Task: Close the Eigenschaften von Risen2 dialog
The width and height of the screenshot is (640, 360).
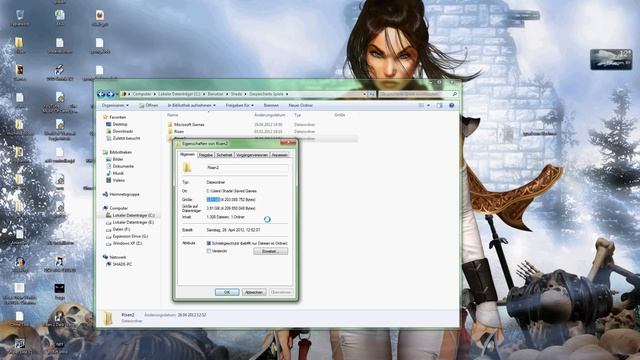Action: click(288, 142)
